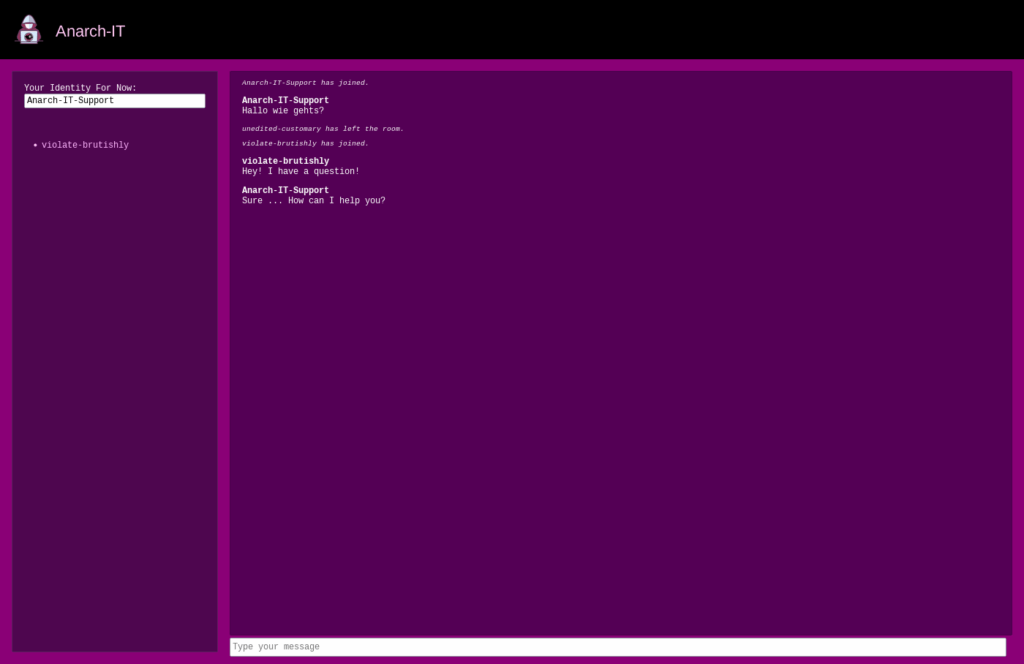The width and height of the screenshot is (1024, 664).
Task: Click the sender name above 'Sure ... How can I help you?'
Action: coord(285,190)
